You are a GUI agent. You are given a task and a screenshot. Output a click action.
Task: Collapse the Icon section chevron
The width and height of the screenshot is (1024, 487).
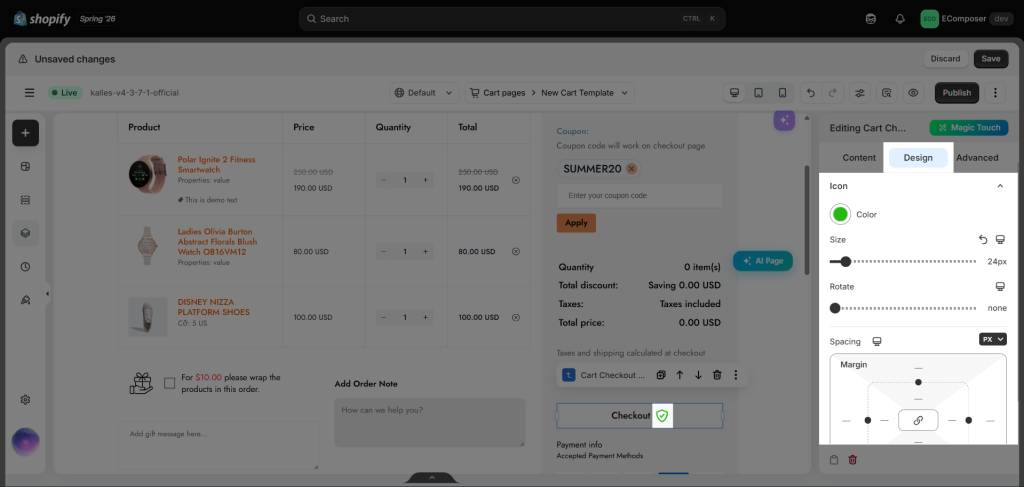[x=1000, y=186]
